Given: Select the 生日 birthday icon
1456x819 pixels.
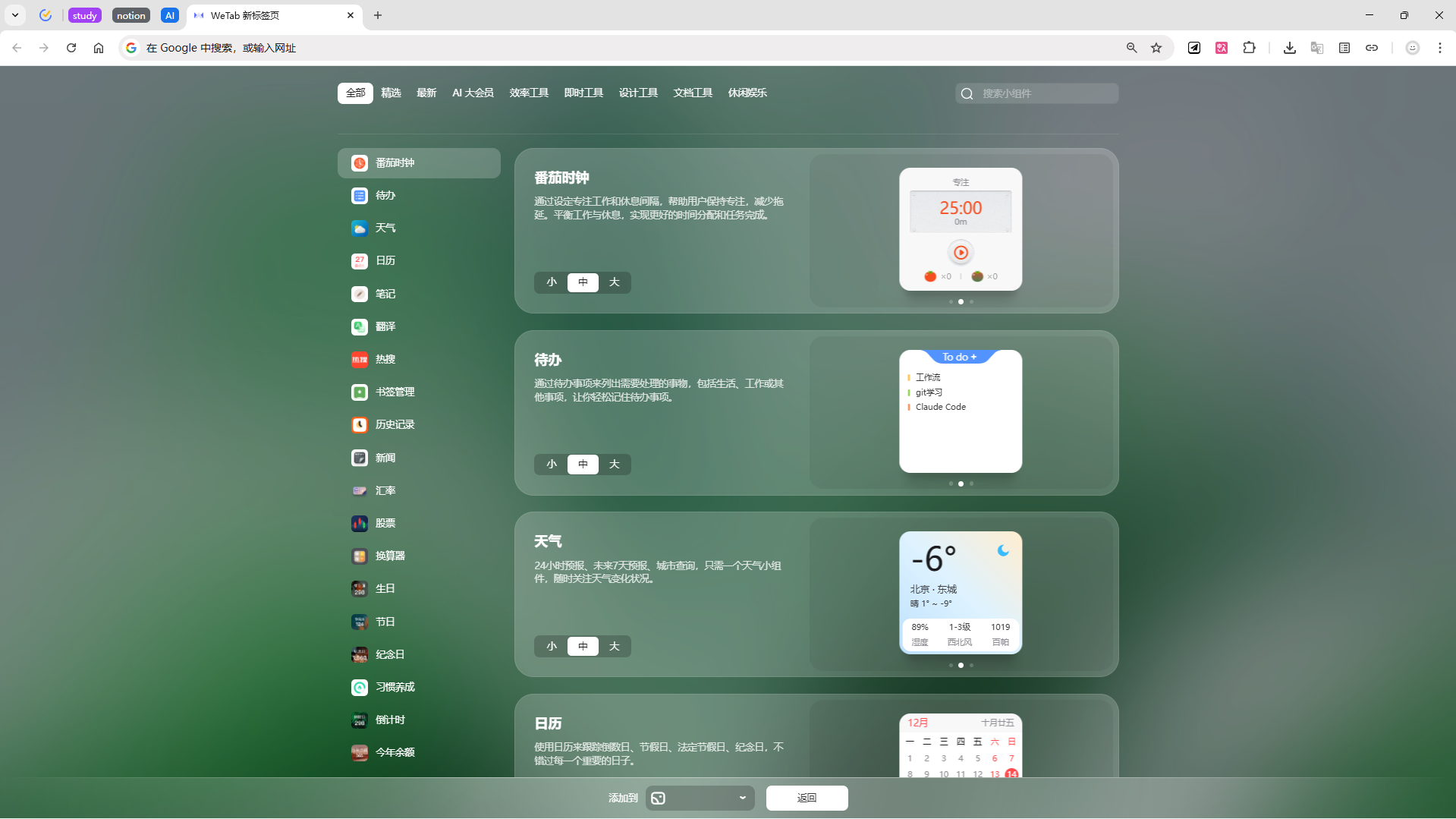Looking at the screenshot, I should [x=360, y=589].
